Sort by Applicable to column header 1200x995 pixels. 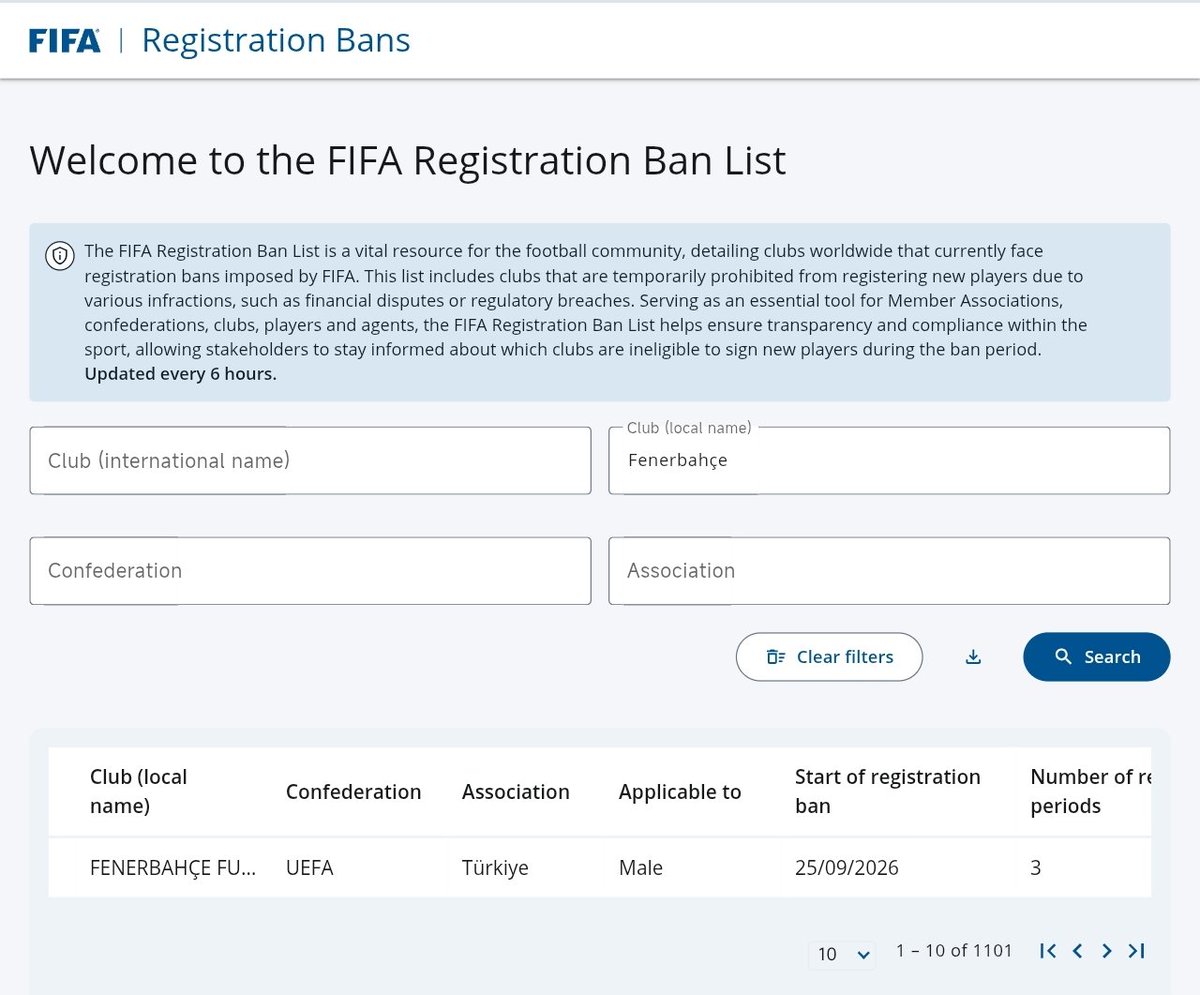[680, 792]
